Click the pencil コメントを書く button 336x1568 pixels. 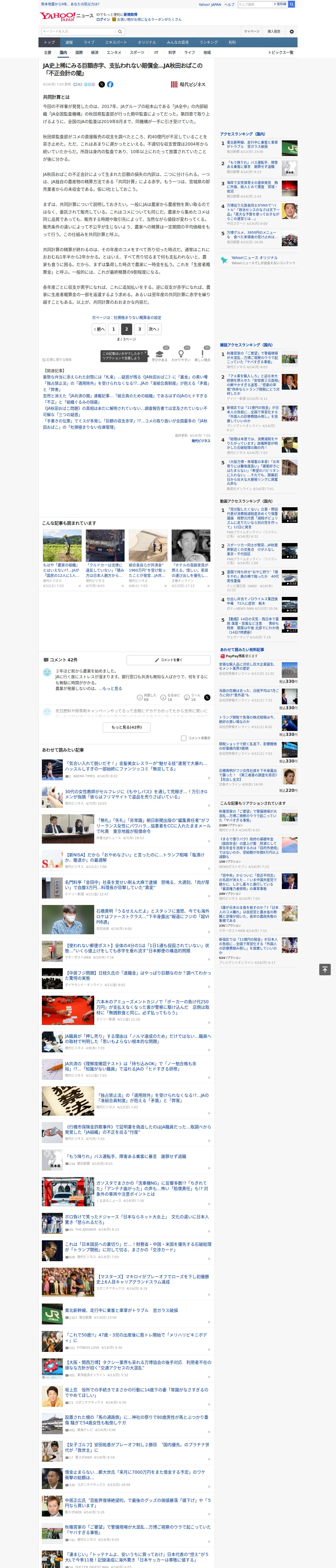169,660
